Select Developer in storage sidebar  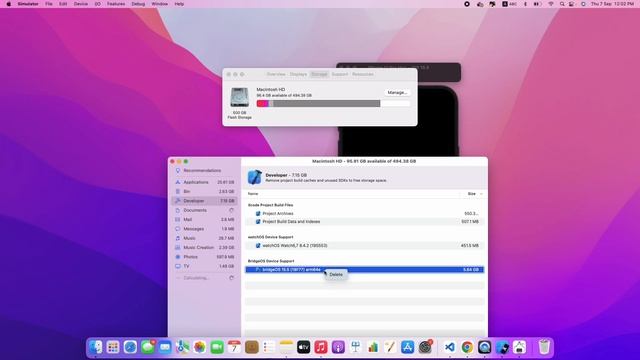[x=204, y=201]
